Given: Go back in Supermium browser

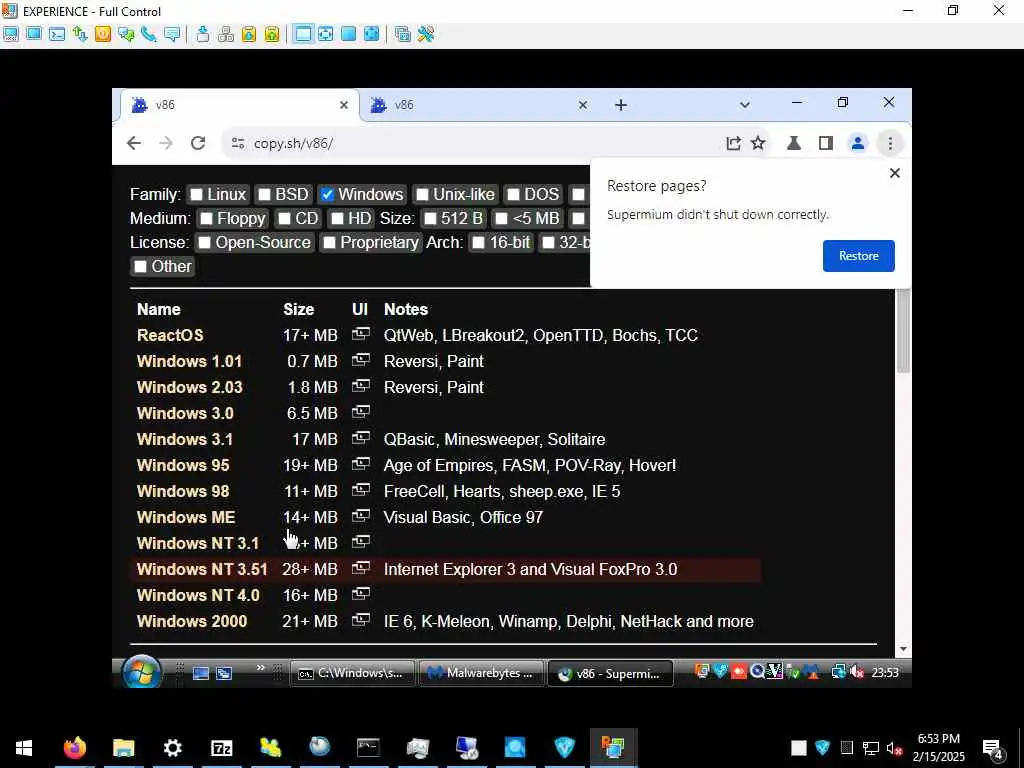Looking at the screenshot, I should pyautogui.click(x=134, y=143).
